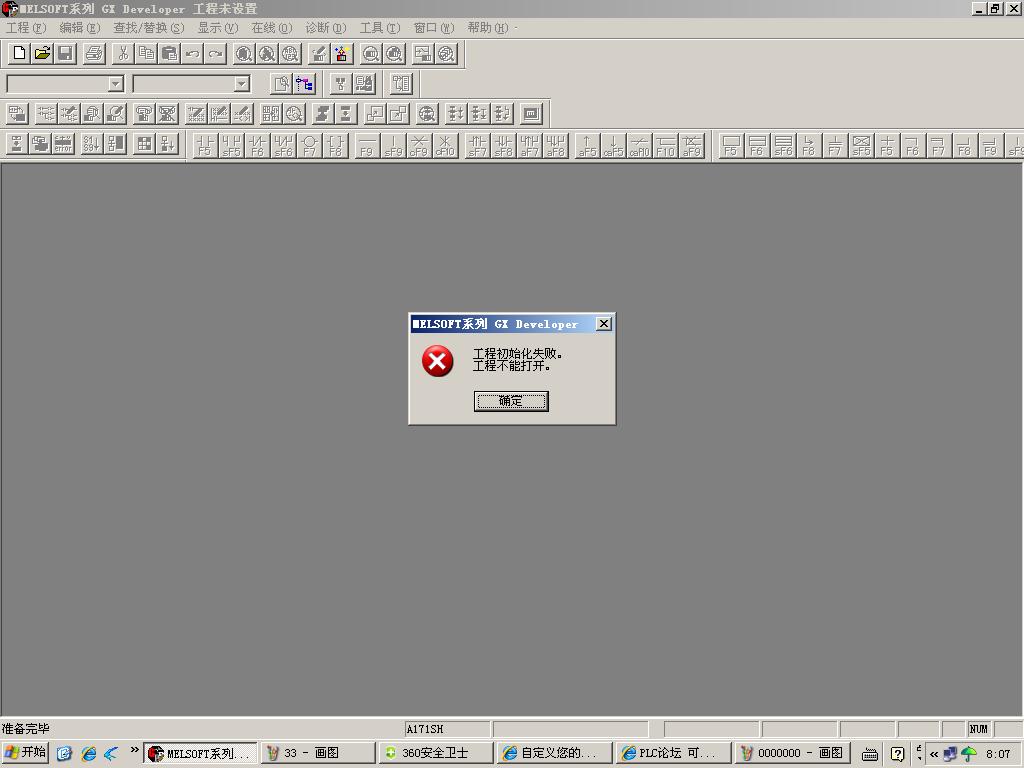Delete horizontal line with cF9 icon
Viewport: 1024px width, 768px height.
point(419,145)
